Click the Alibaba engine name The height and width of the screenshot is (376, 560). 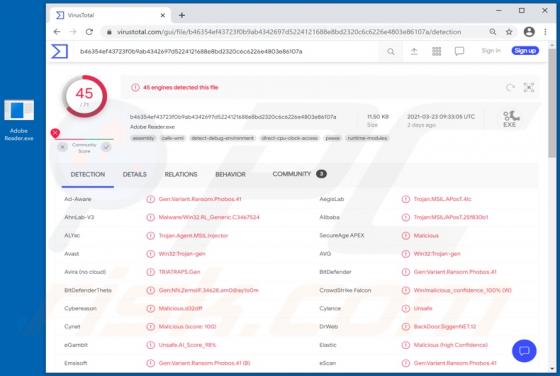[x=329, y=217]
